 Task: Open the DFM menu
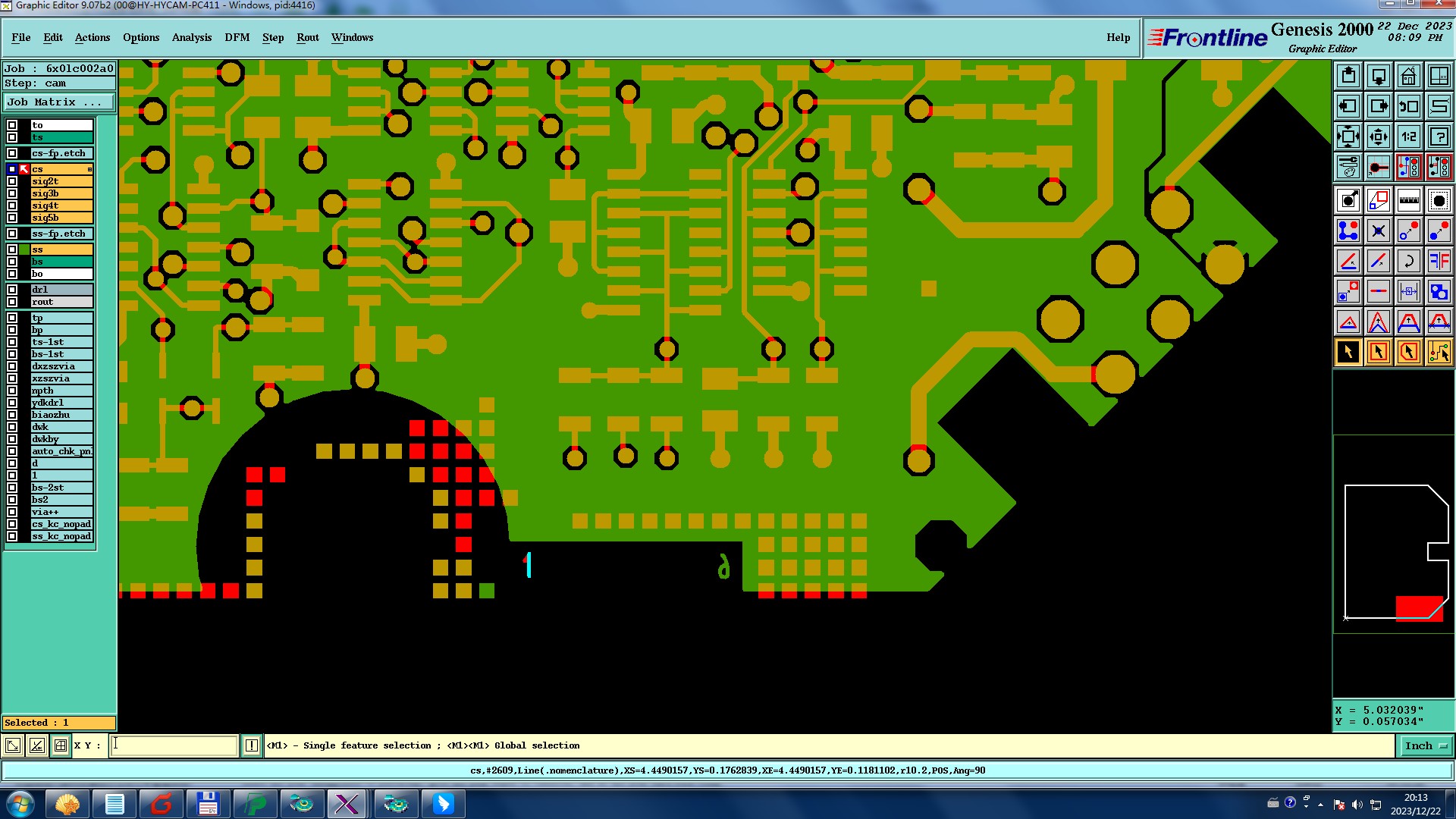click(x=237, y=37)
